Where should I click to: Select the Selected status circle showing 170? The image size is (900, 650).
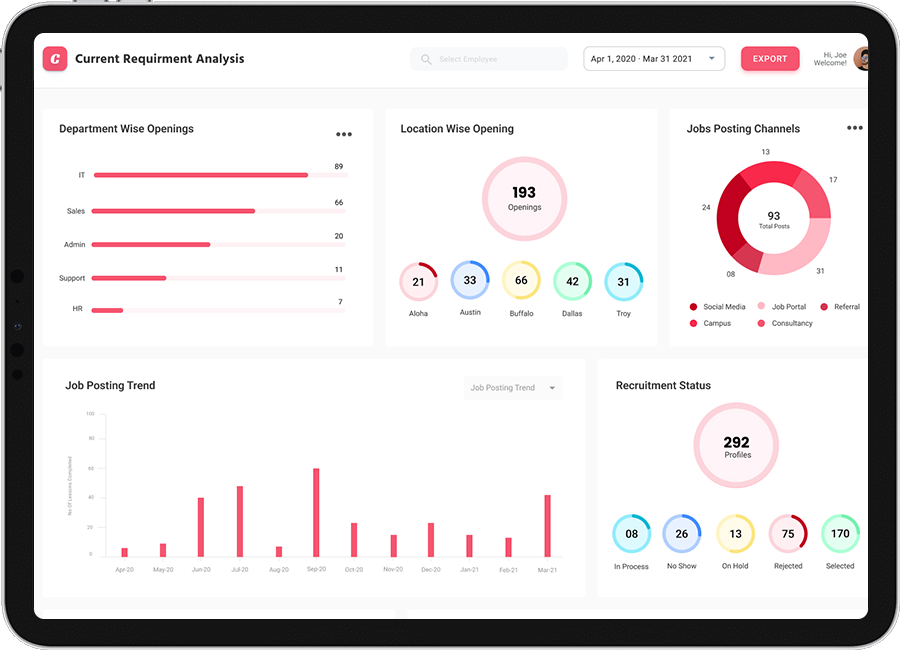click(x=840, y=533)
